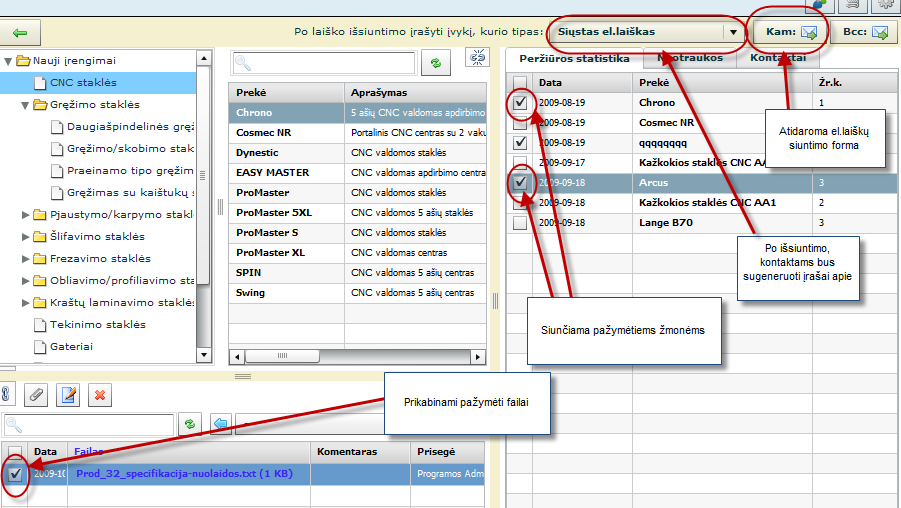Click the paperclip attach file icon
The image size is (901, 508).
[x=36, y=395]
